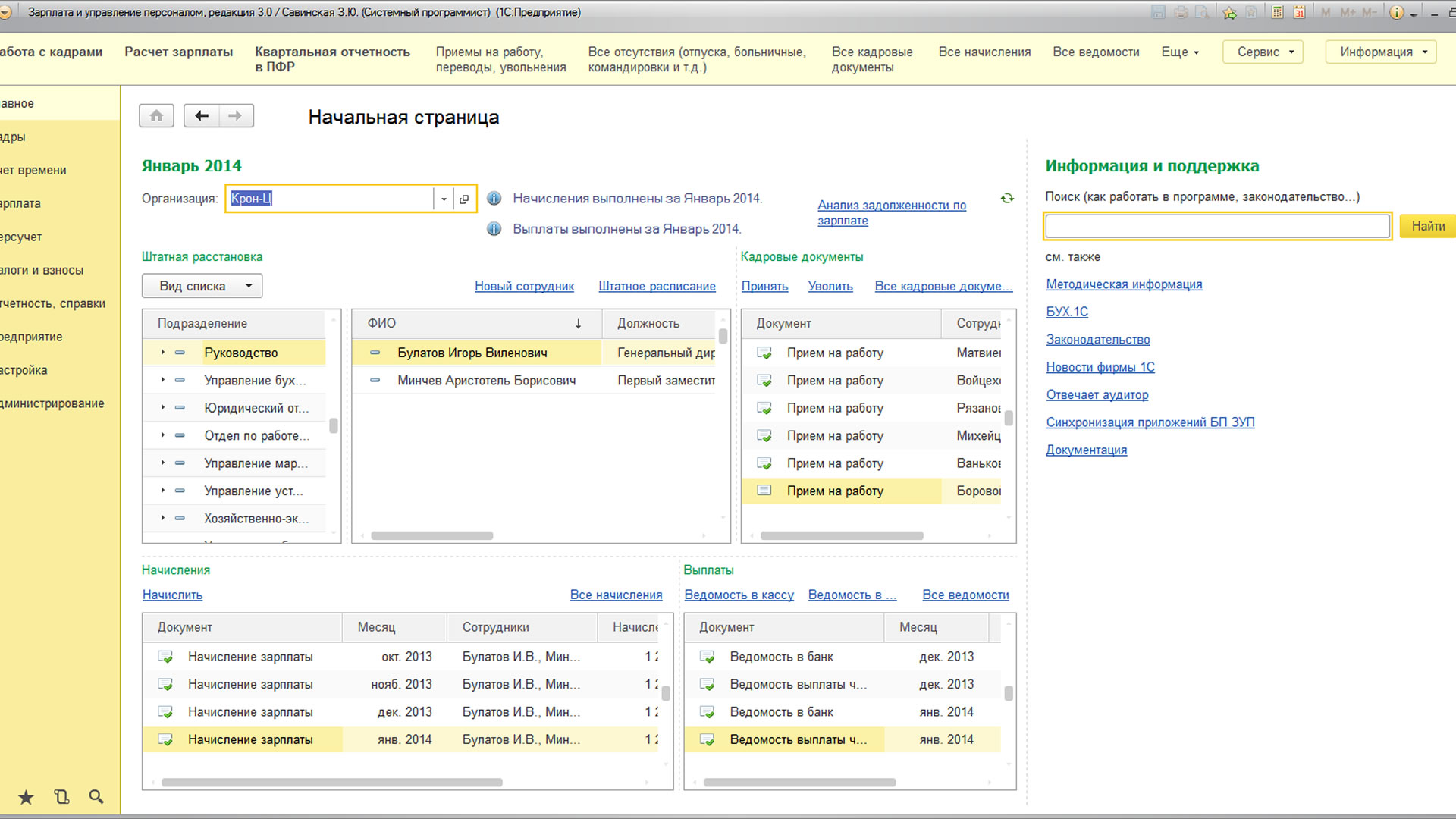Open the organization field dropdown arrow
The height and width of the screenshot is (819, 1456).
[x=444, y=199]
